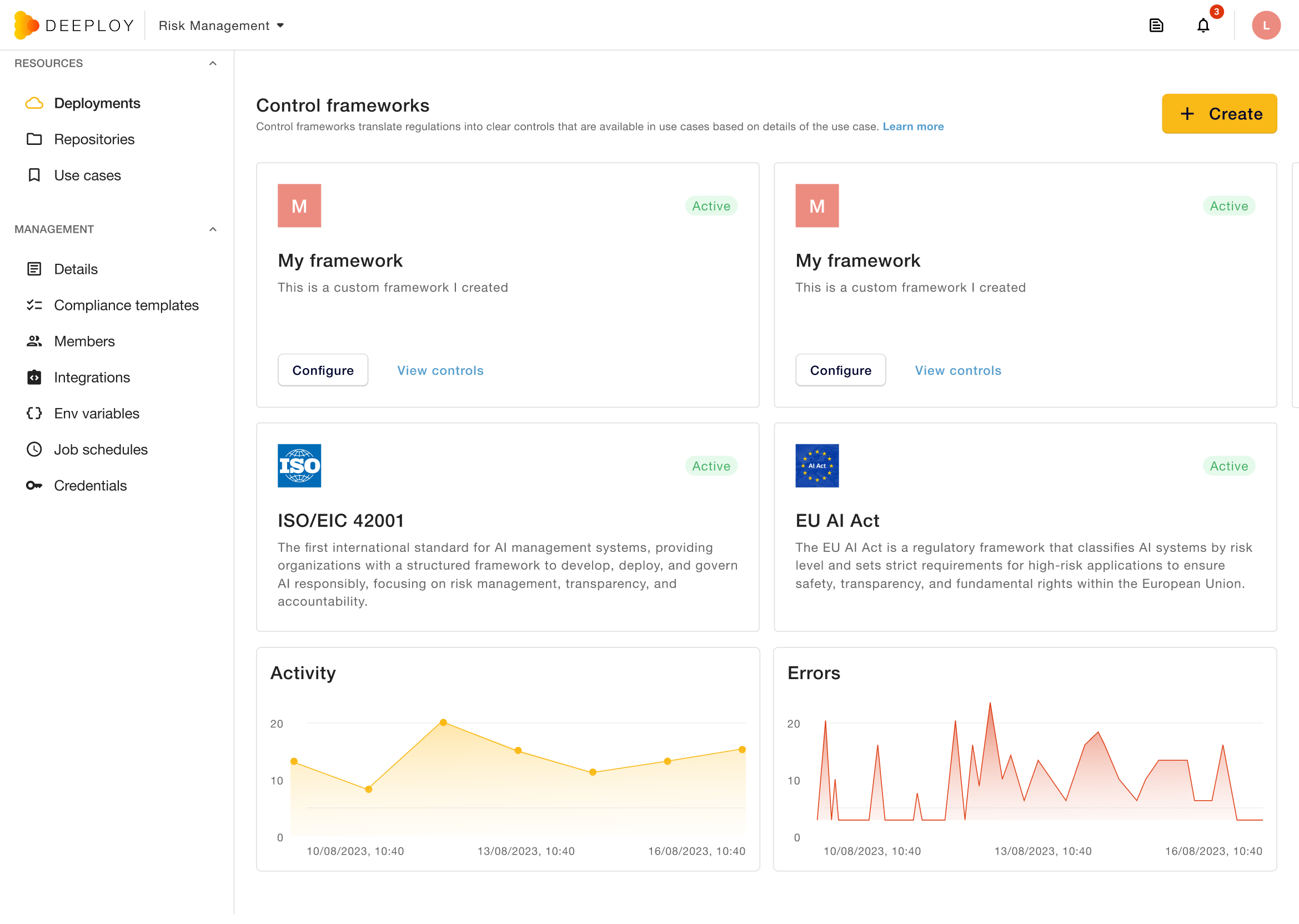This screenshot has width=1299, height=924.
Task: Go to Deployments in the sidebar
Action: click(97, 103)
